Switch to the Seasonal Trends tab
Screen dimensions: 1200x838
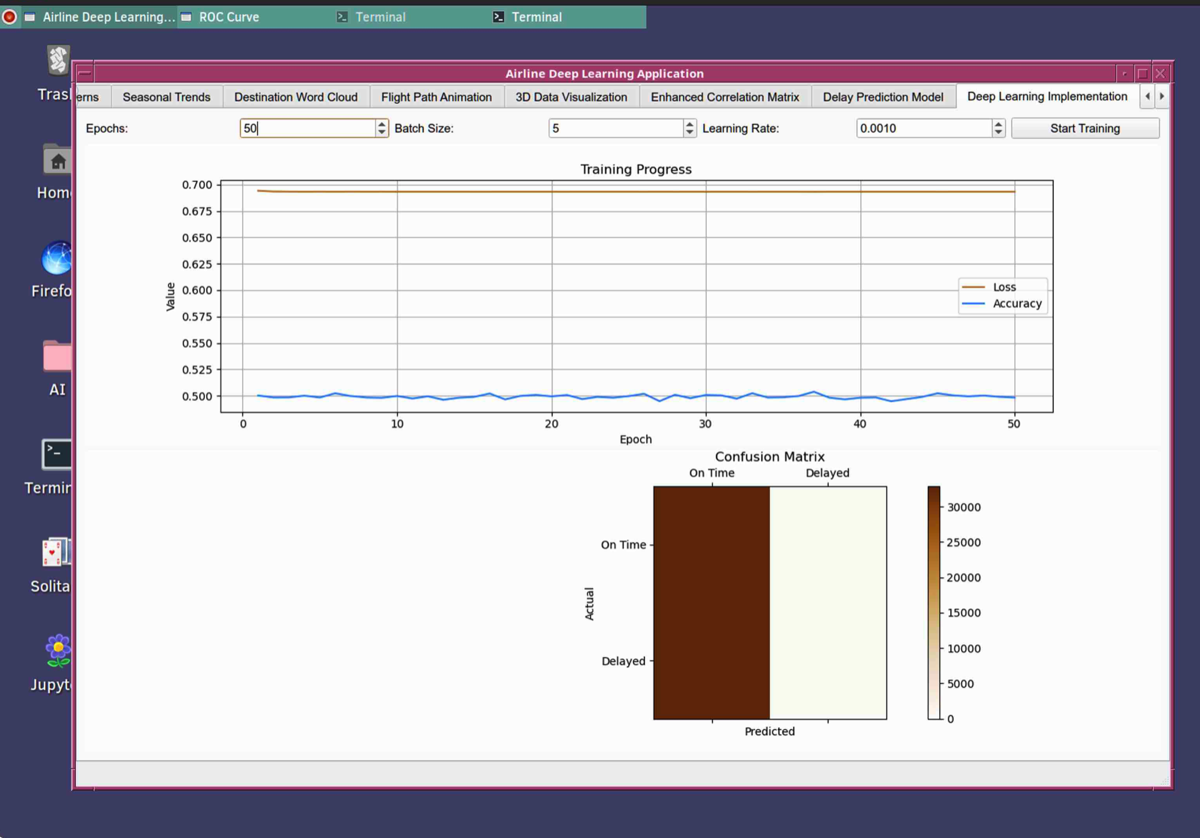(166, 97)
